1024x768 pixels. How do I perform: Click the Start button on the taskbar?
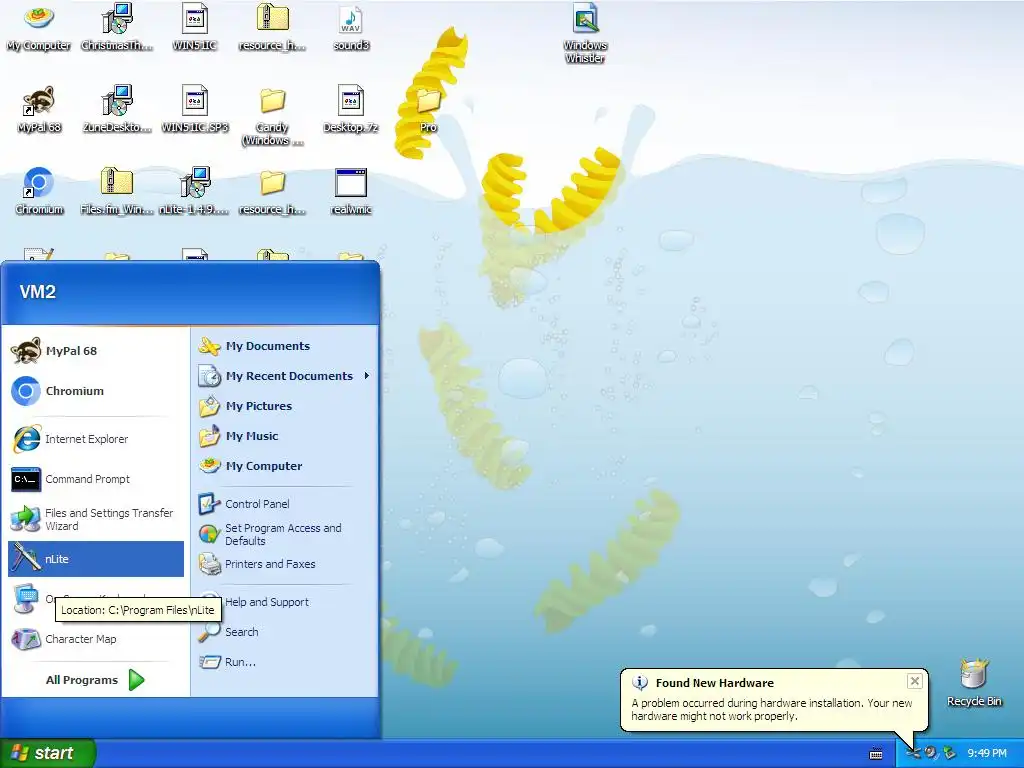(x=47, y=753)
